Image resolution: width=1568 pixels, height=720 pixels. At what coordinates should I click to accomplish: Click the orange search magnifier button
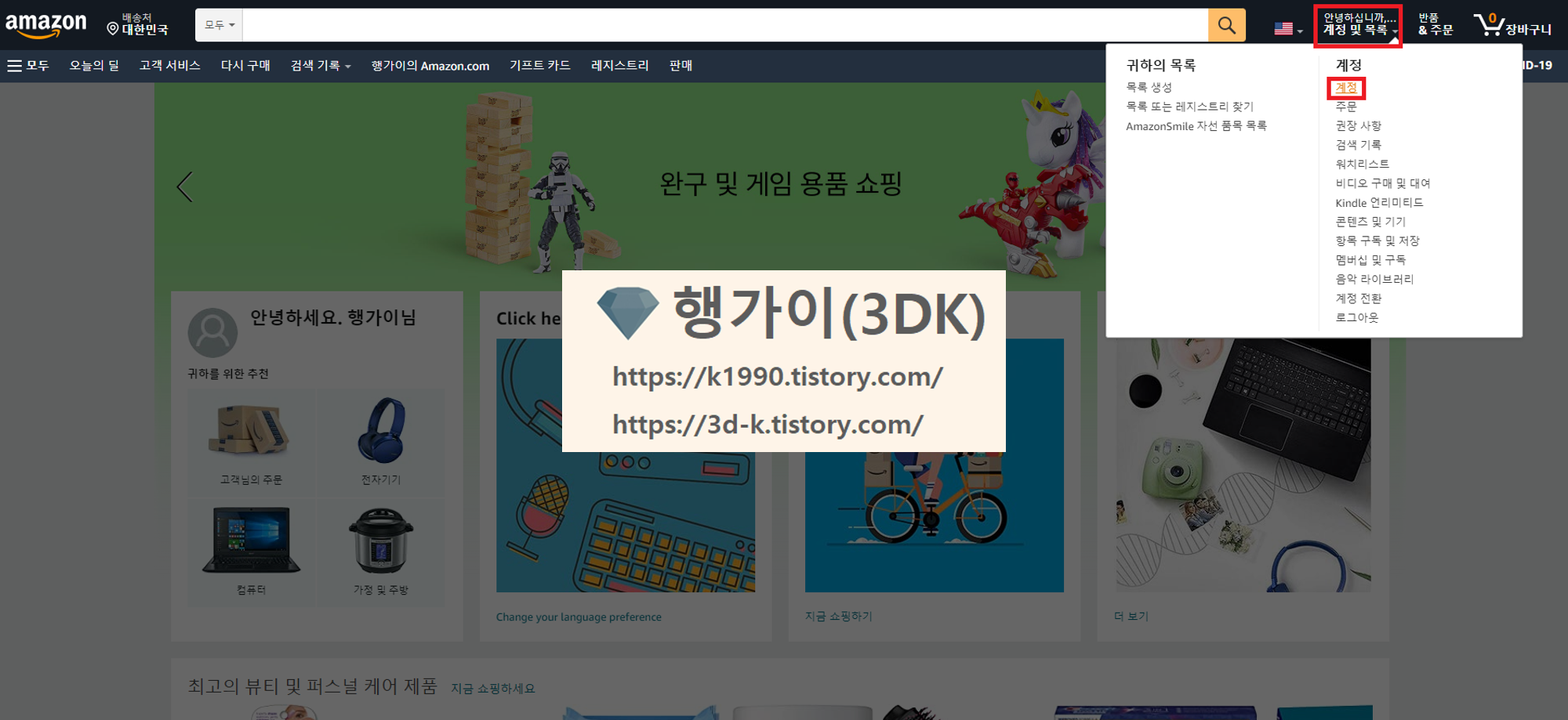click(x=1227, y=25)
